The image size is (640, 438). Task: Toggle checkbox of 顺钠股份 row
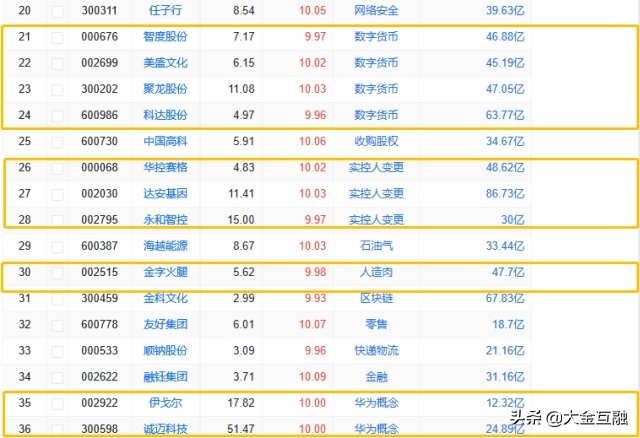click(57, 351)
